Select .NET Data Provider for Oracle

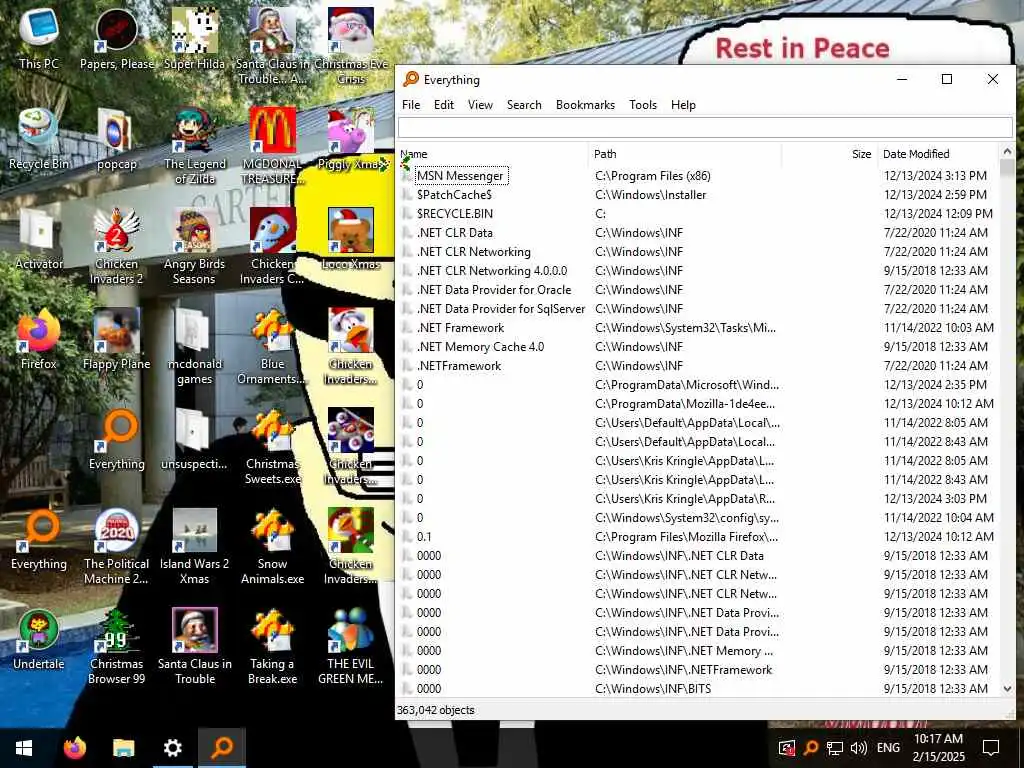point(697,289)
